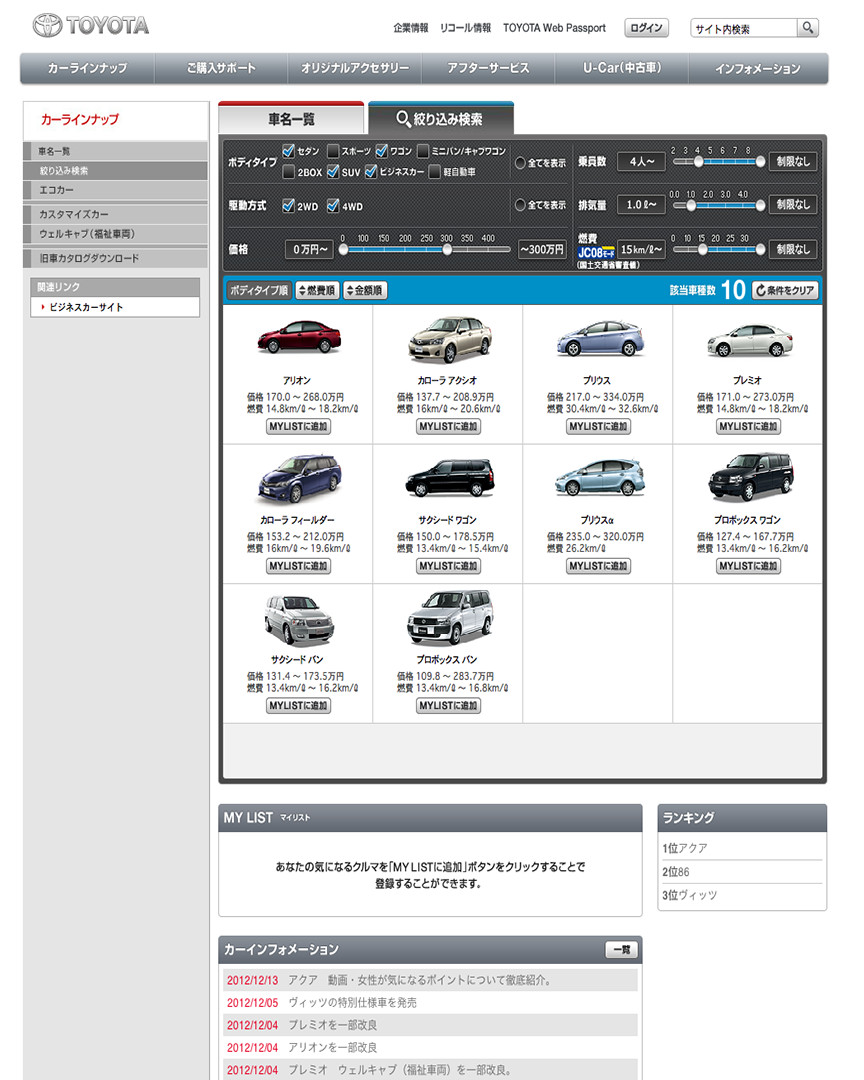864x1080 pixels.
Task: Open the オリジナルアクセサリー nav menu
Action: 355,68
